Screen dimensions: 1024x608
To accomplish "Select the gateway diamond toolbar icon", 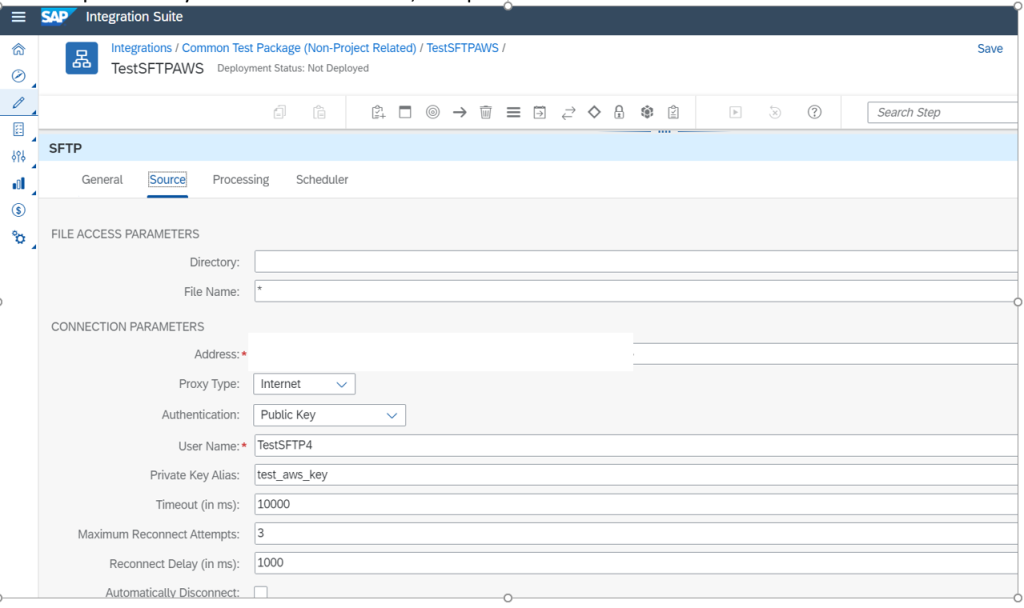I will (x=594, y=112).
